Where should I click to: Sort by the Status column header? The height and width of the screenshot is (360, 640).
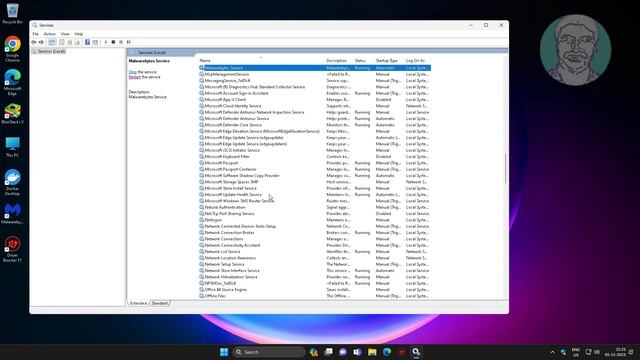[x=360, y=60]
